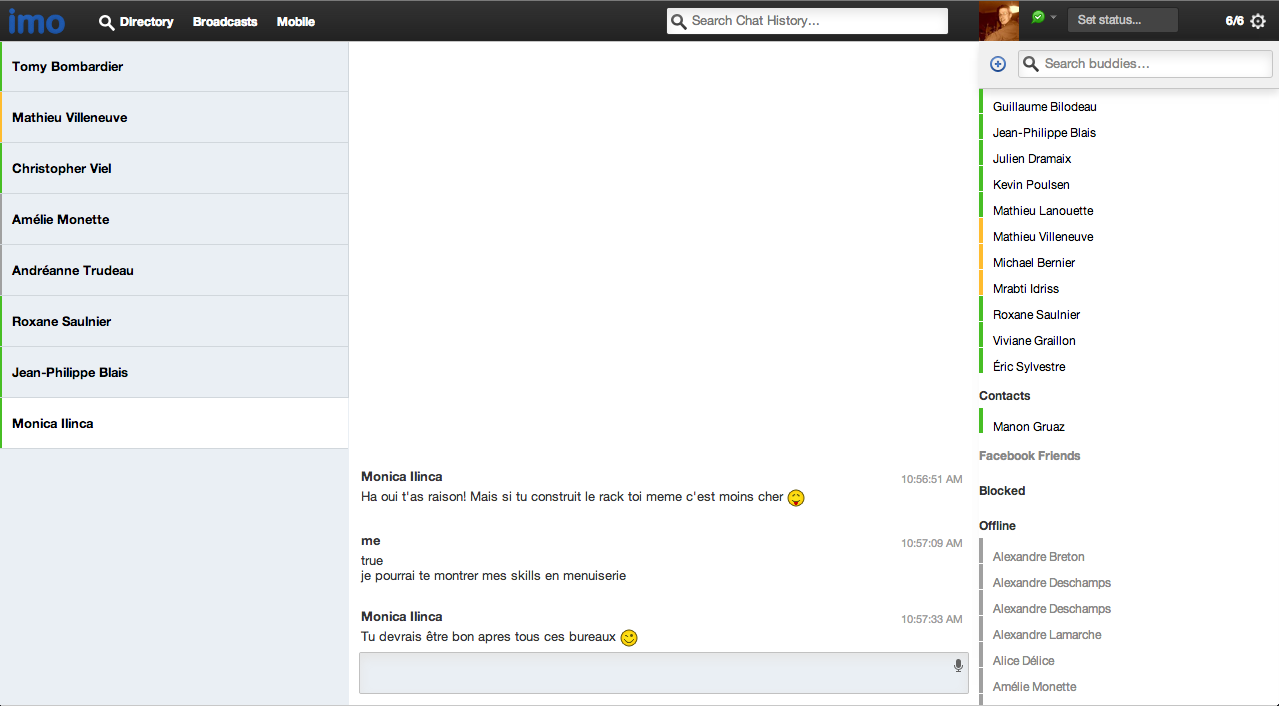Open the Mobile menu
Viewport: 1279px width, 706px height.
296,22
